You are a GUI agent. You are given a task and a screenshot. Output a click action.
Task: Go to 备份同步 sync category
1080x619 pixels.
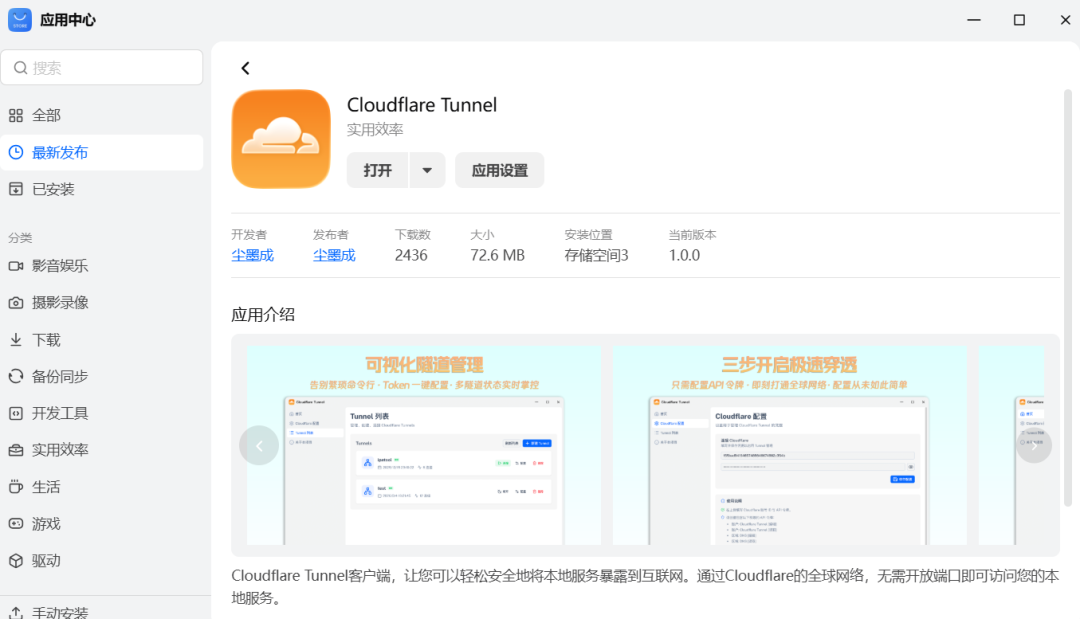pos(60,377)
